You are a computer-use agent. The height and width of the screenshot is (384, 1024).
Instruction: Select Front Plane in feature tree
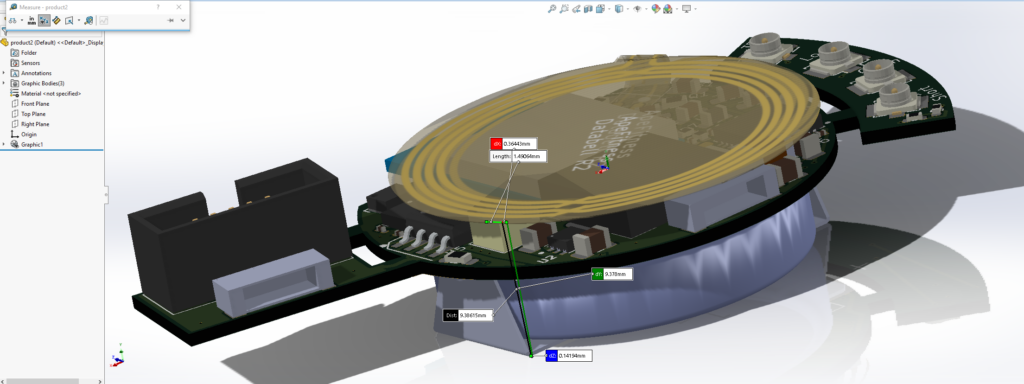tap(35, 104)
